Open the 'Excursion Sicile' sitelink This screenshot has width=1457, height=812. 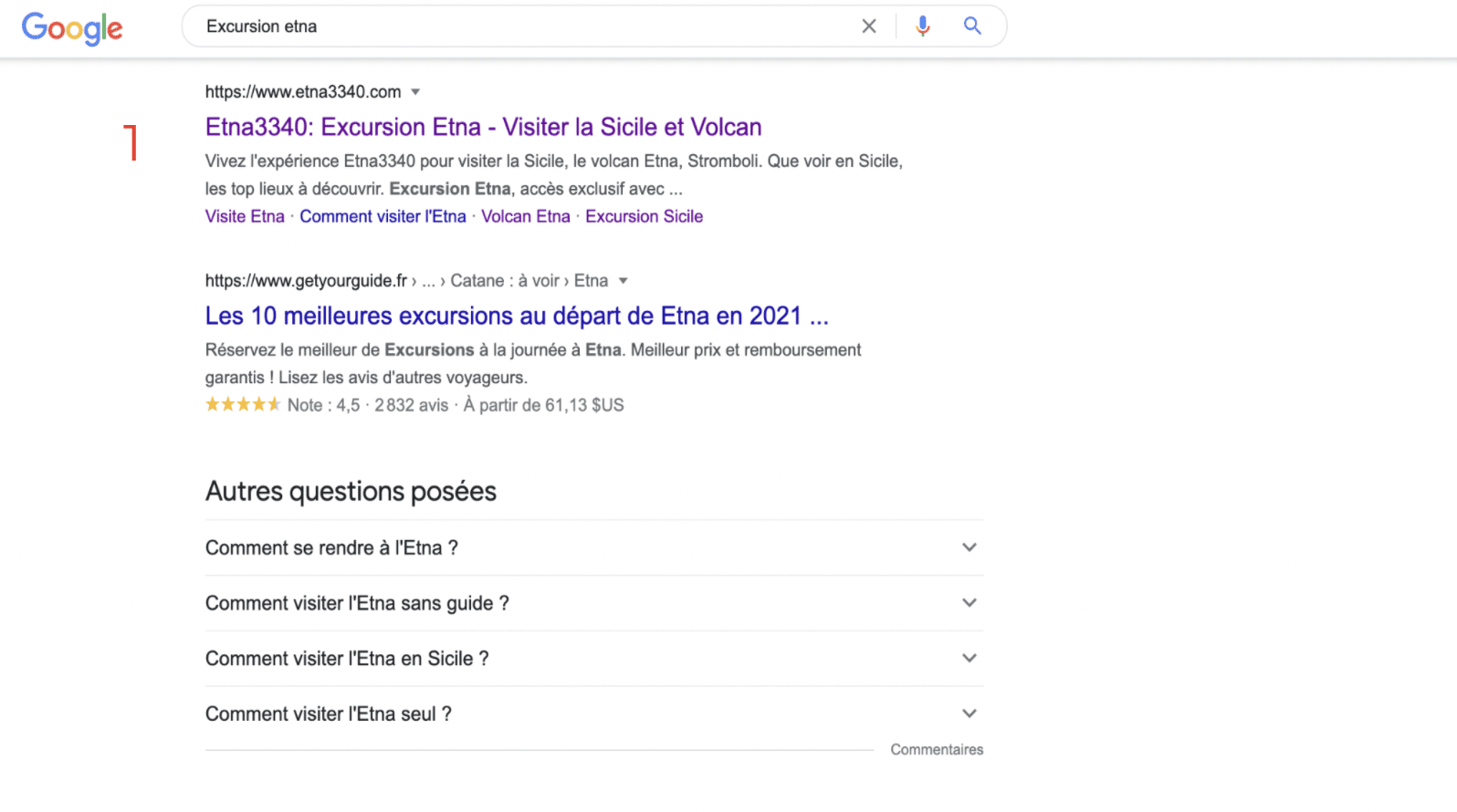click(x=645, y=216)
